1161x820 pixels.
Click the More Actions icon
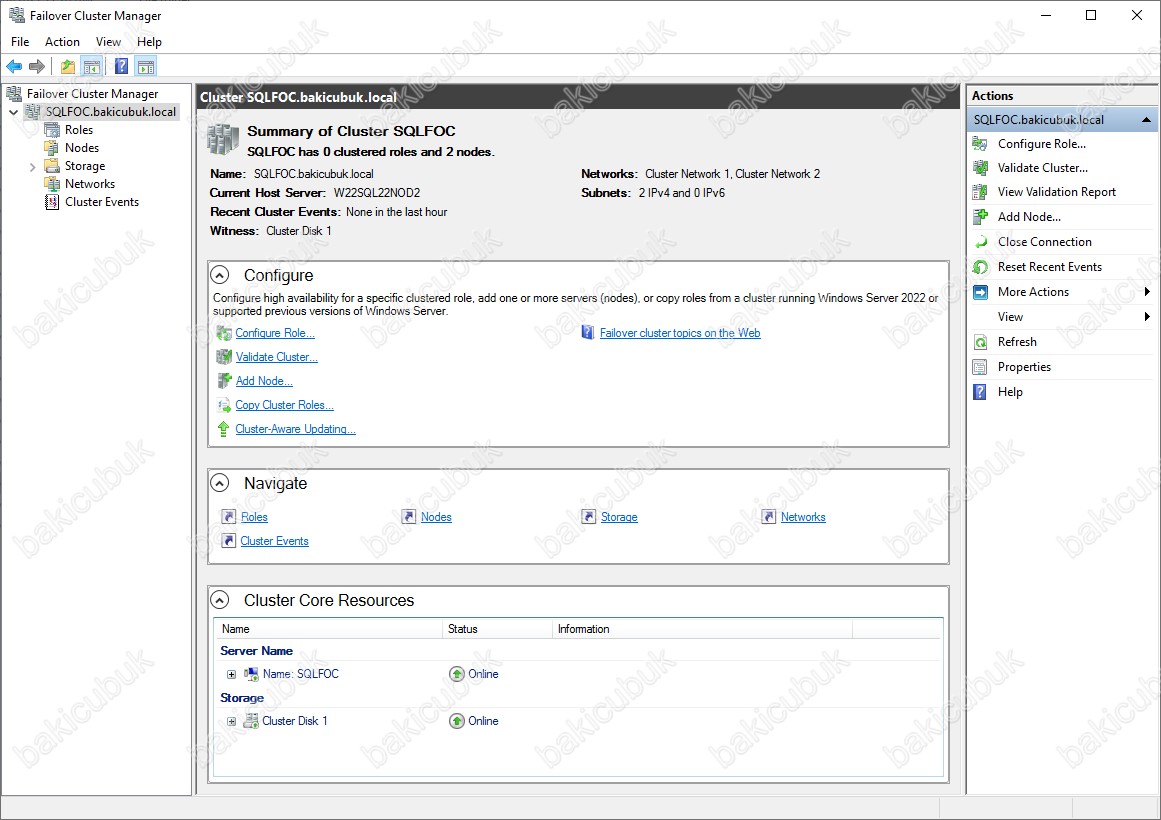coord(980,292)
